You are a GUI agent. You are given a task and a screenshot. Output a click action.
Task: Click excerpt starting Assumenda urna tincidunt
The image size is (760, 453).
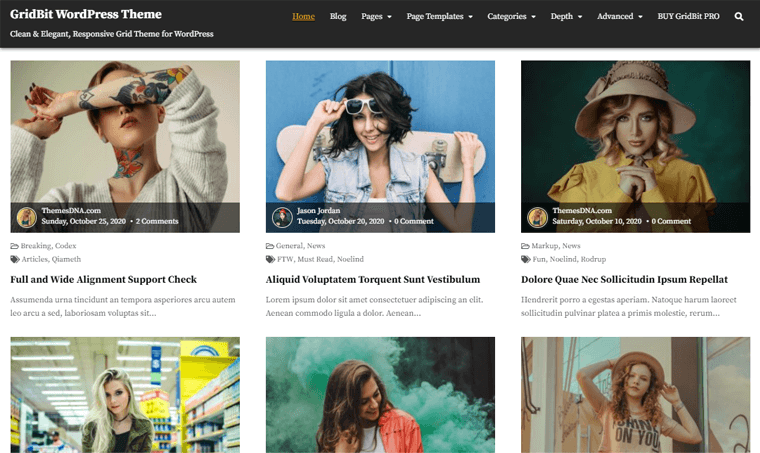coord(123,306)
